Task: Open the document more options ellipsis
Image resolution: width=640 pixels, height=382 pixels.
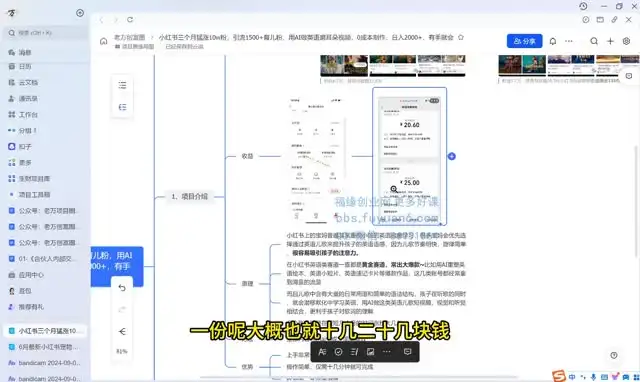Action: click(x=569, y=41)
